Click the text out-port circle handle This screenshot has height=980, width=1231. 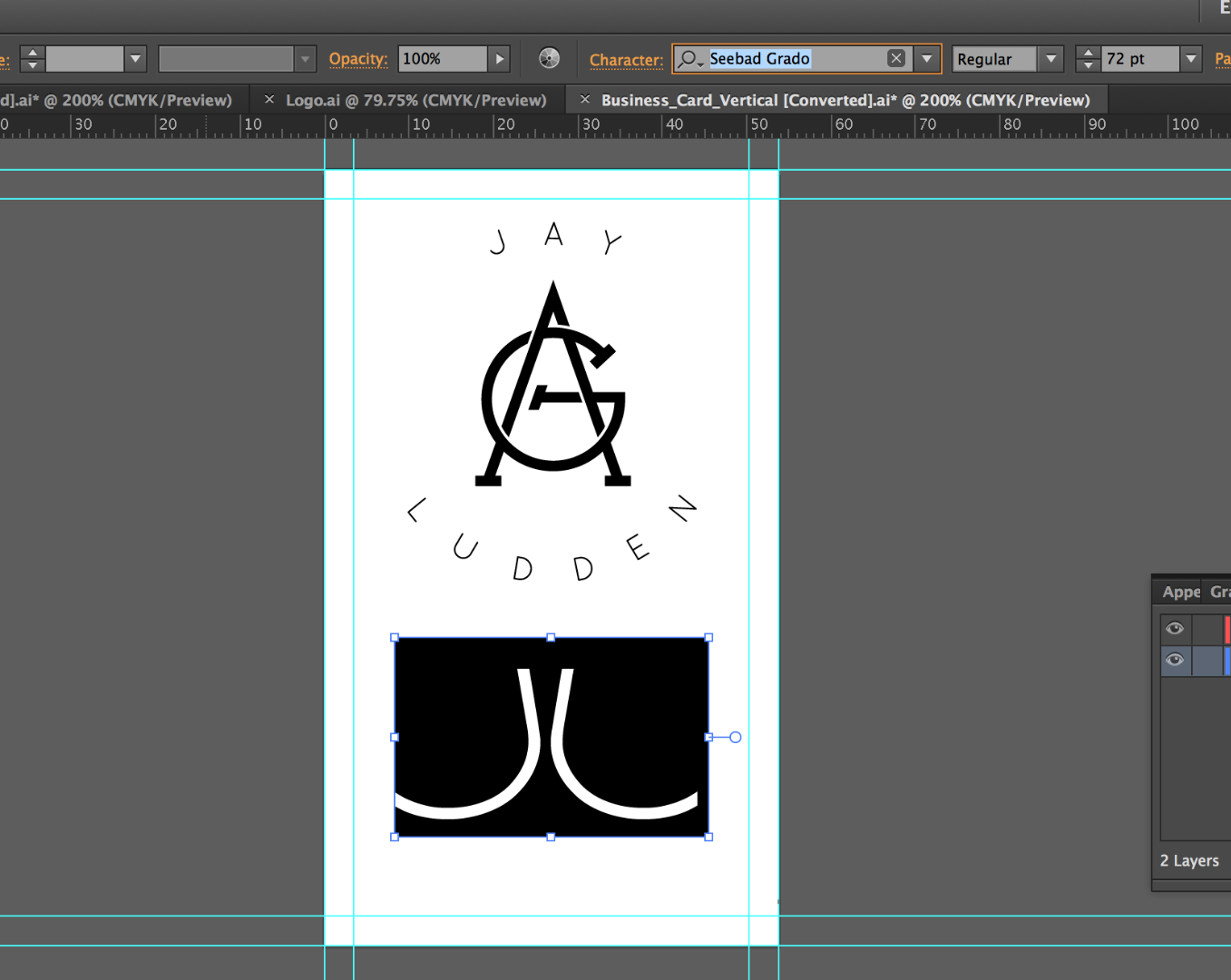click(x=736, y=737)
